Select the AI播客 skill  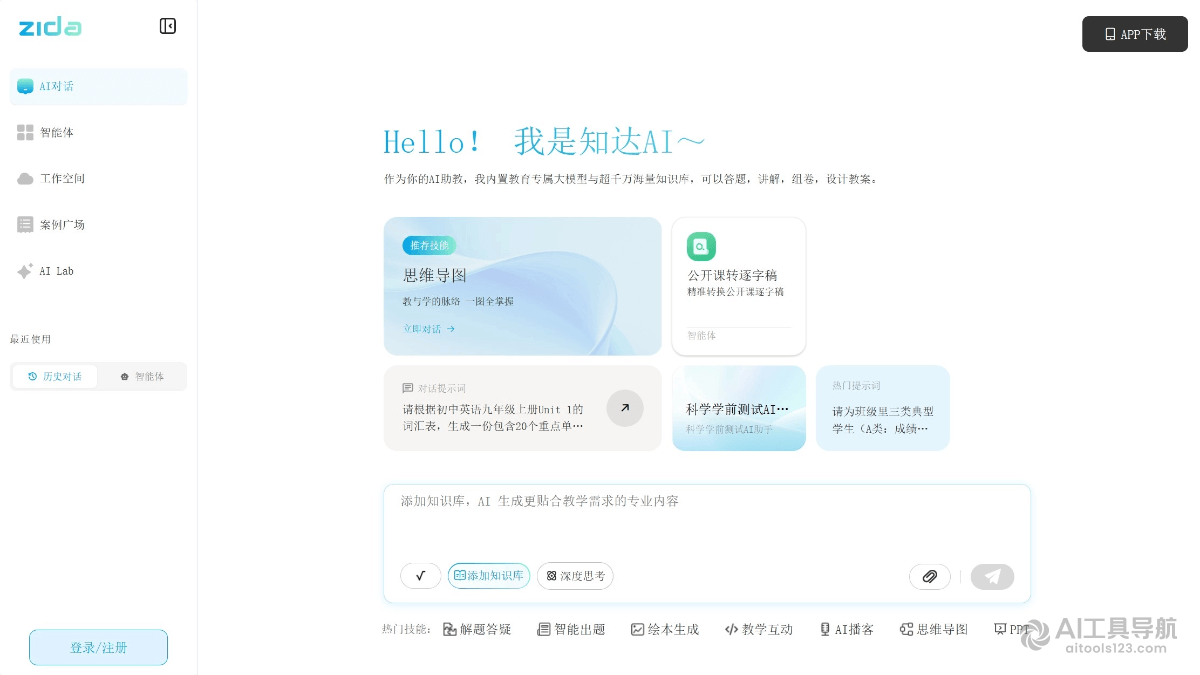tap(847, 629)
